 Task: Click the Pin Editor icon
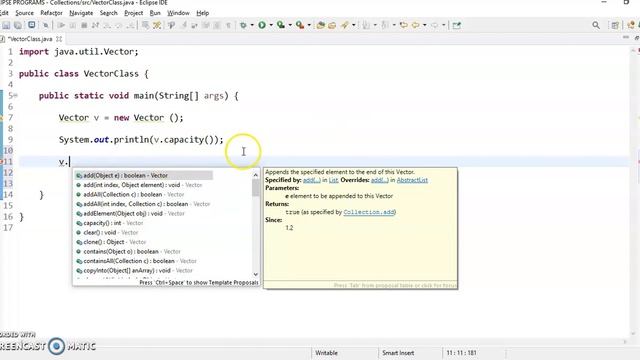[x=457, y=25]
